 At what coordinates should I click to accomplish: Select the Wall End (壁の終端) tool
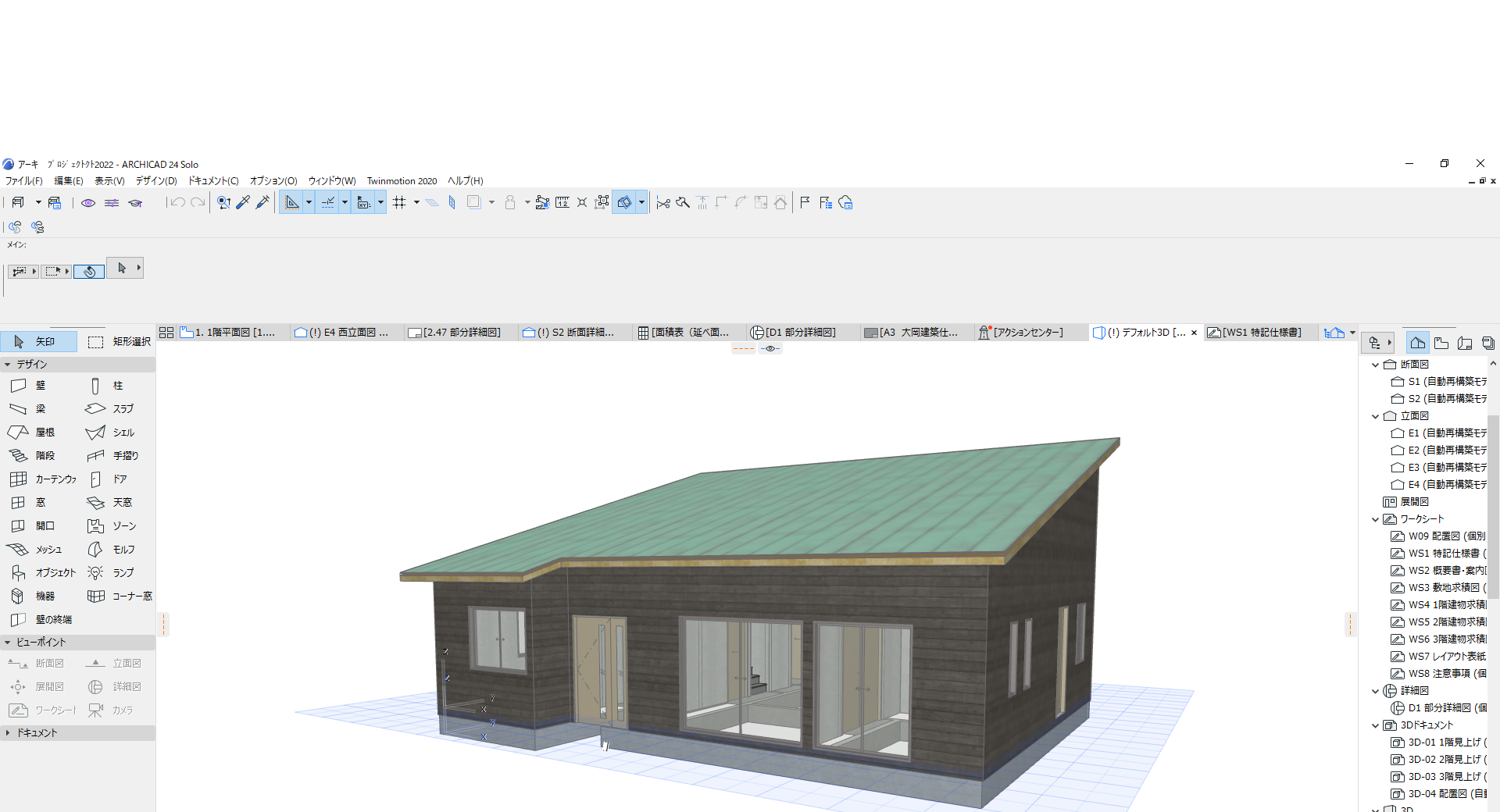41,620
